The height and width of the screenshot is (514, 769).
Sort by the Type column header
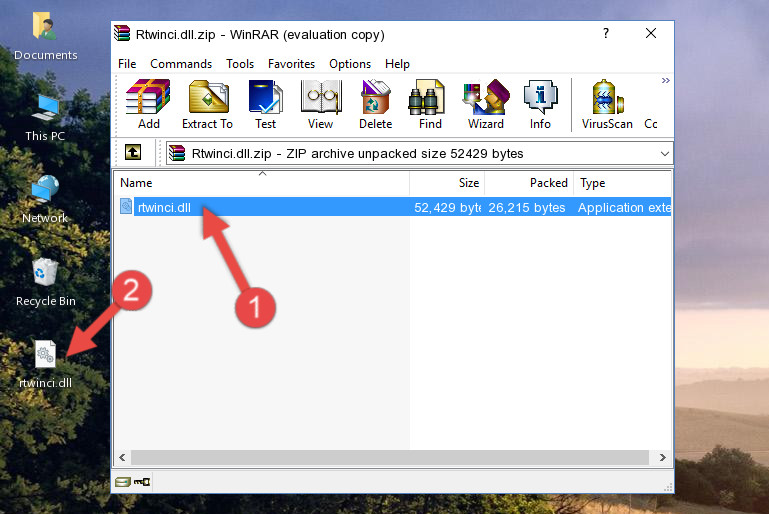point(622,182)
